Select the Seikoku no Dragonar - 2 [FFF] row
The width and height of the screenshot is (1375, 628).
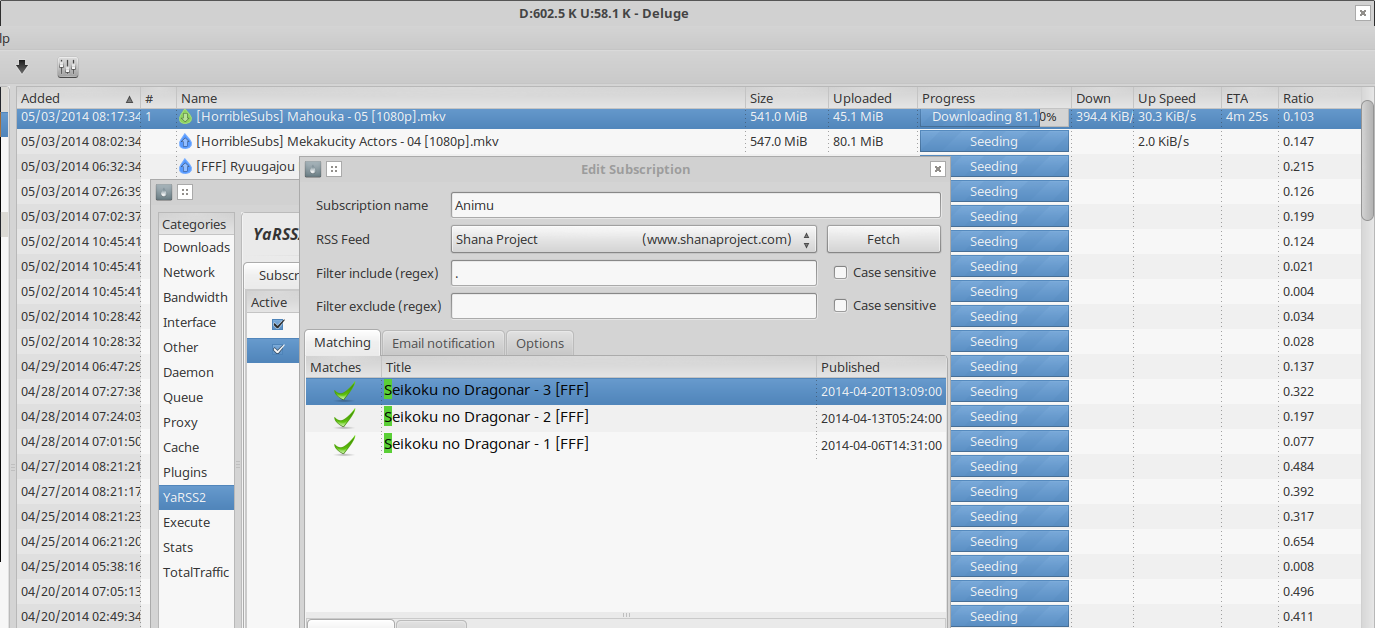[626, 417]
